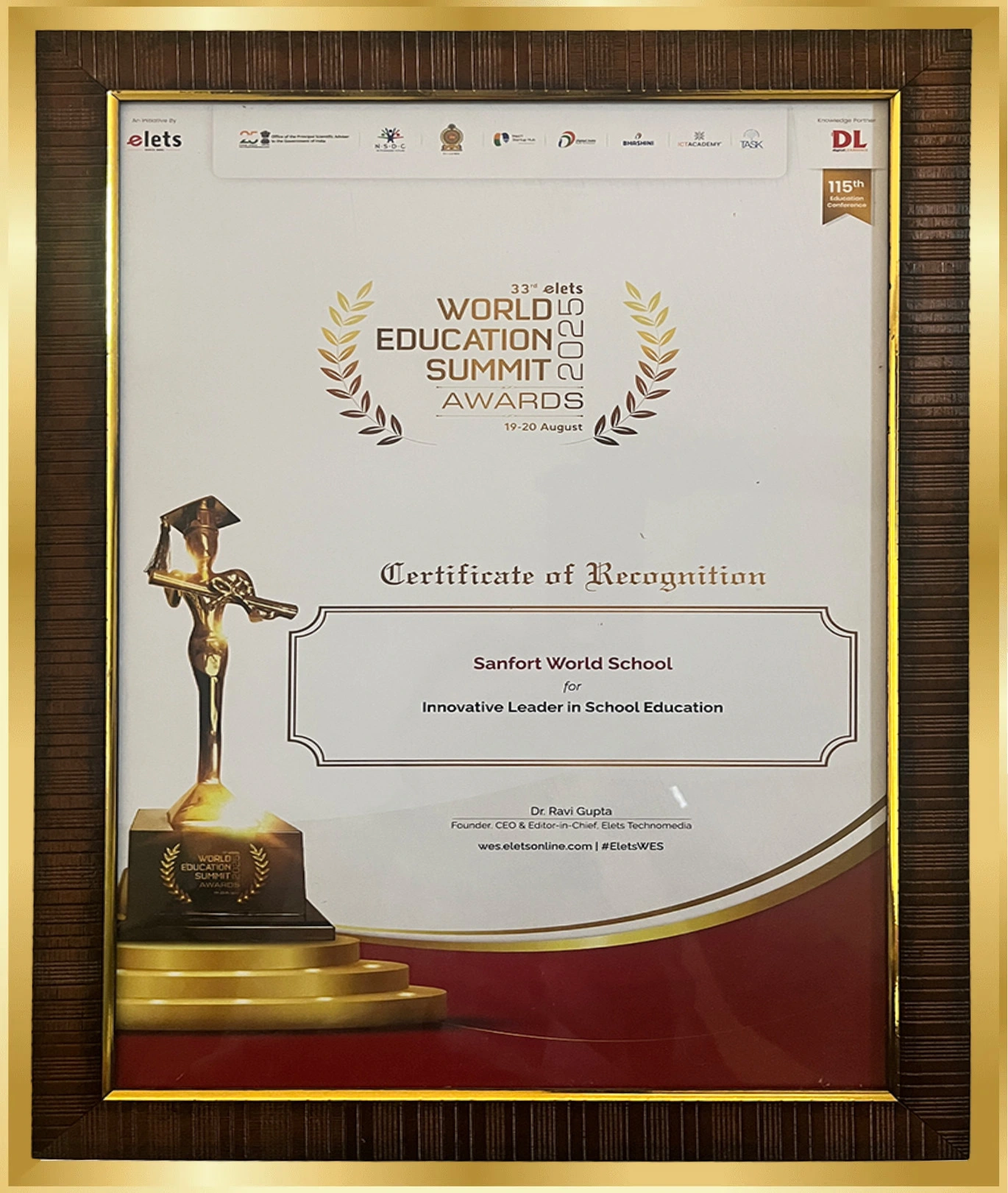
Task: Click the Dr. Ravi Gupta signatory name
Action: (571, 811)
